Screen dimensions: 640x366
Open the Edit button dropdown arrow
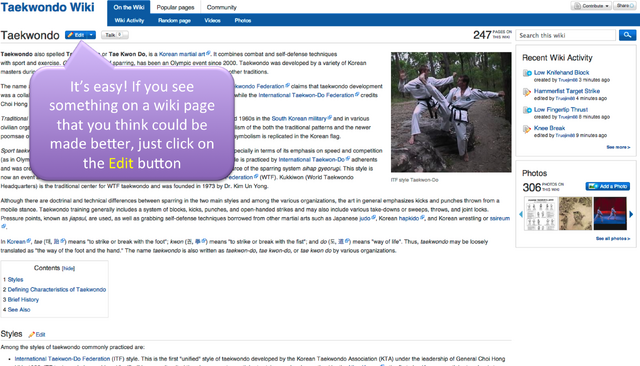tap(91, 35)
